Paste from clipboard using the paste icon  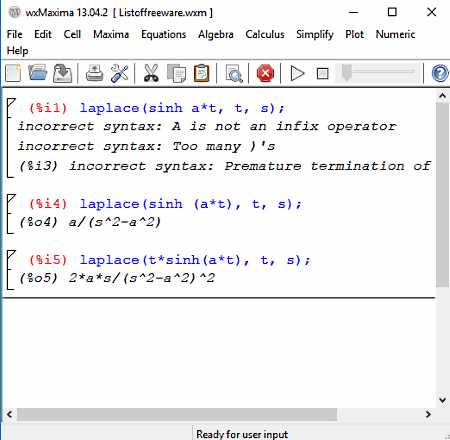coord(202,73)
